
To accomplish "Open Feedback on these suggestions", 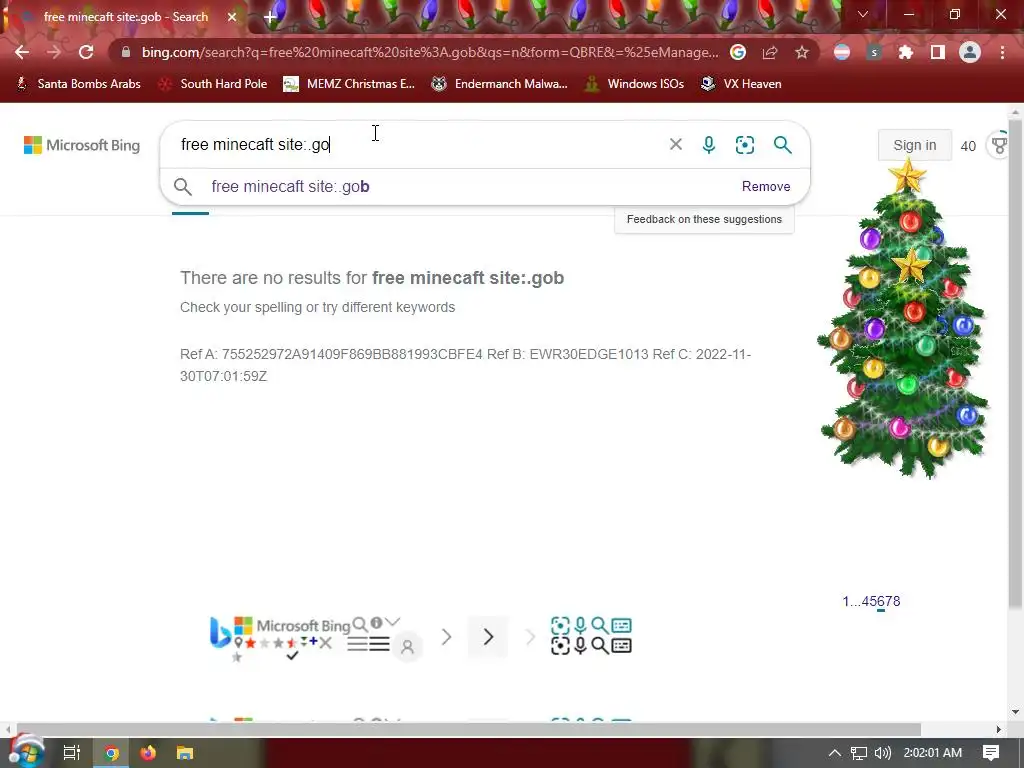I will [x=704, y=219].
